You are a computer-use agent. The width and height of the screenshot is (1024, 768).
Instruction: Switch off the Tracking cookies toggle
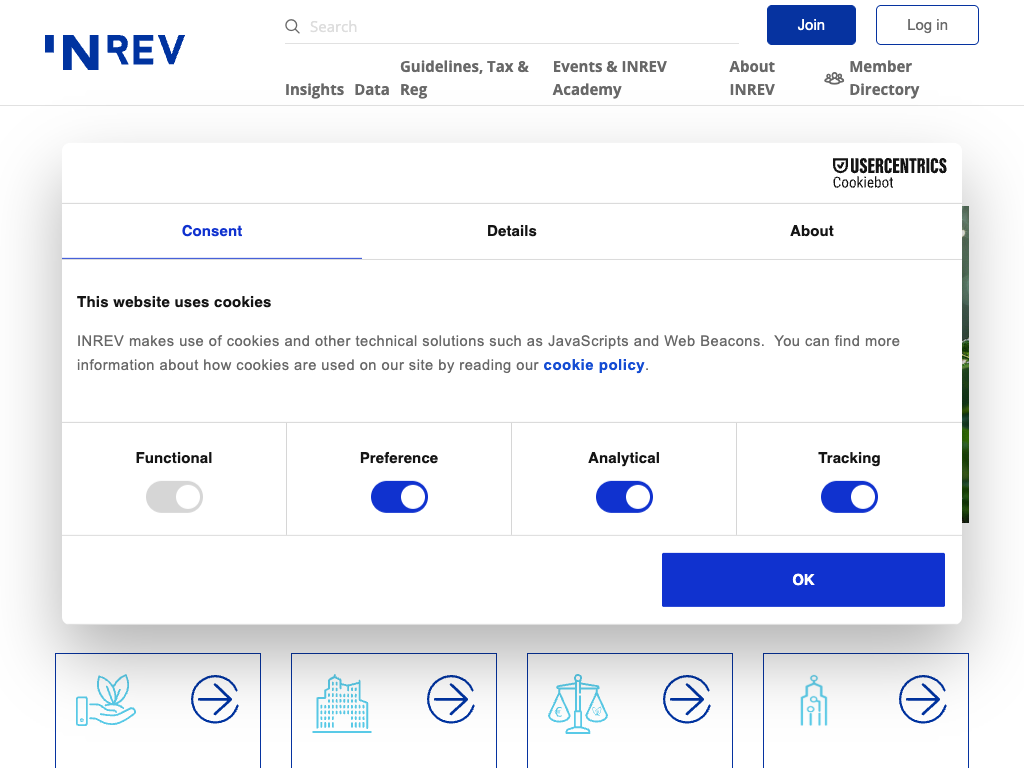point(849,497)
